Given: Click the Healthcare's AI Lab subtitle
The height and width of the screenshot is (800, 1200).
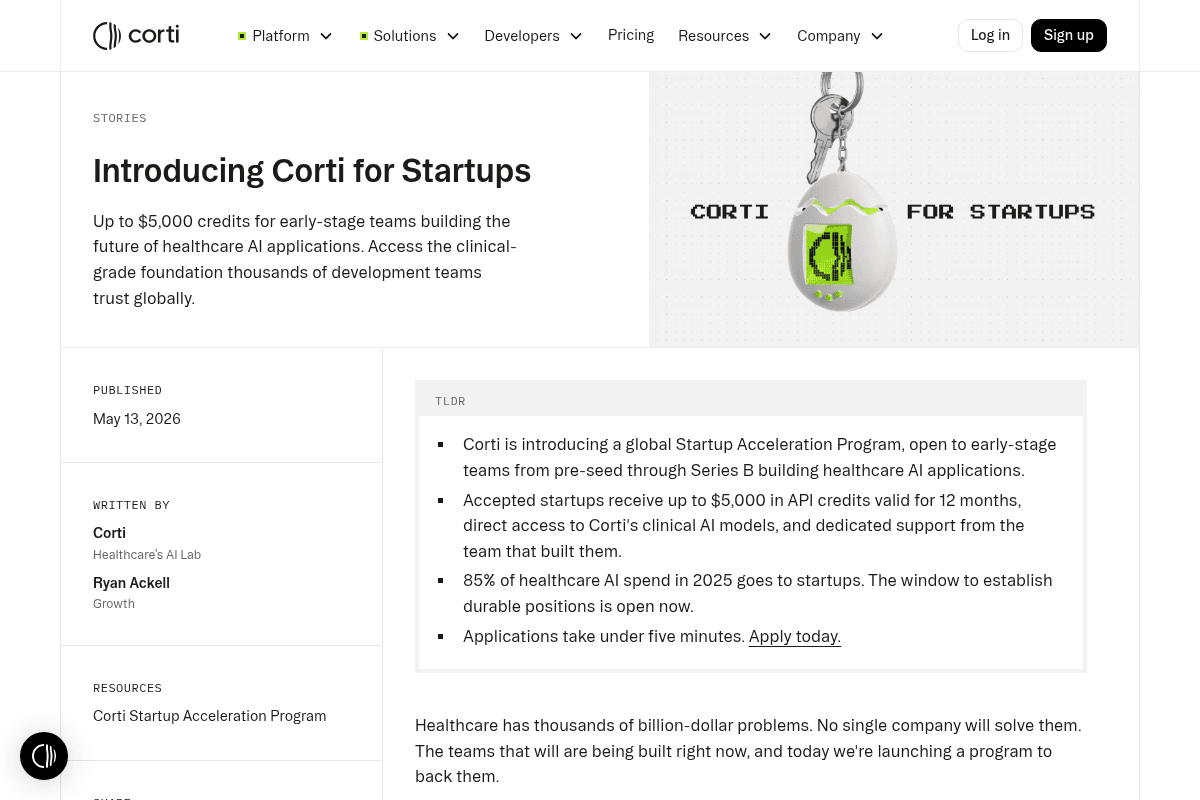Looking at the screenshot, I should tap(147, 555).
